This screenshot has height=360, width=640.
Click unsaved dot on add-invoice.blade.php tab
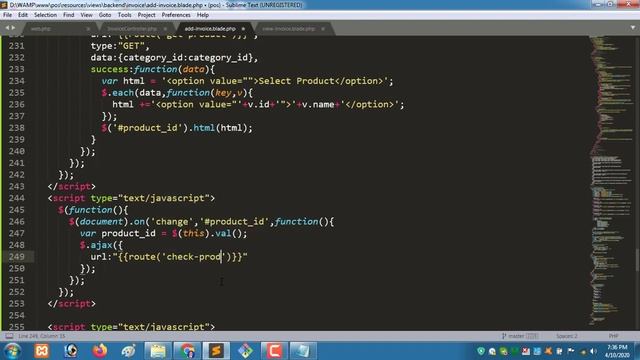[243, 29]
